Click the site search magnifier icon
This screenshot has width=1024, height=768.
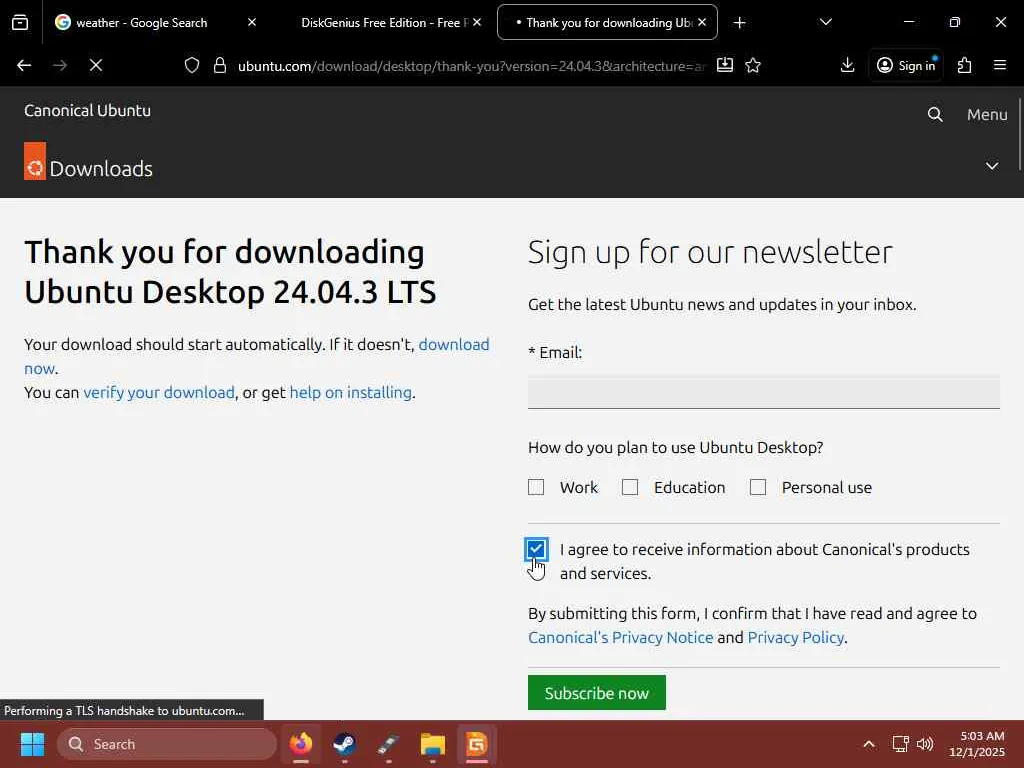[x=935, y=115]
